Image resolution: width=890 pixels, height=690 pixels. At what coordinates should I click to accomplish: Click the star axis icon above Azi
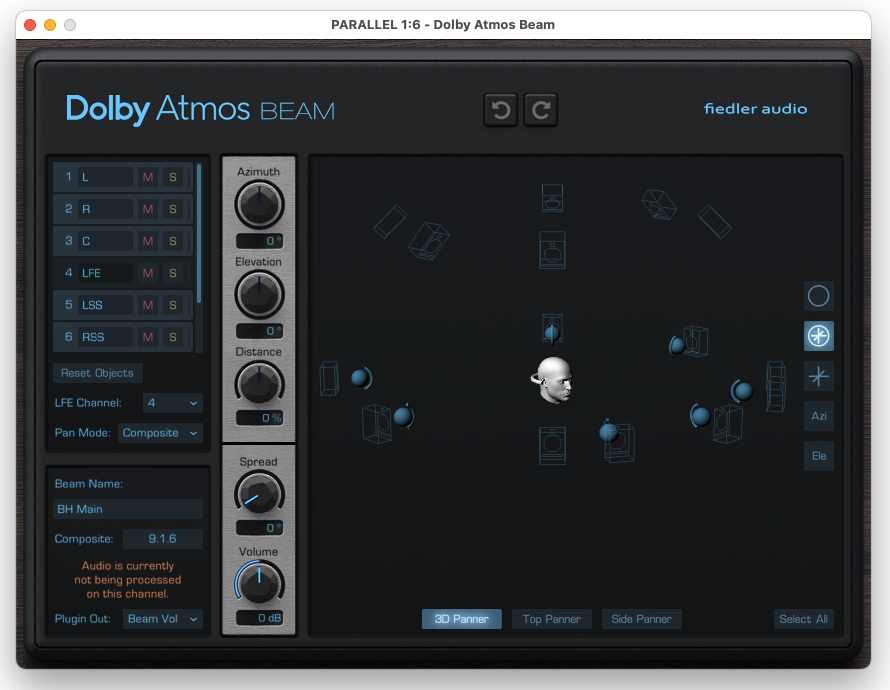pos(818,376)
